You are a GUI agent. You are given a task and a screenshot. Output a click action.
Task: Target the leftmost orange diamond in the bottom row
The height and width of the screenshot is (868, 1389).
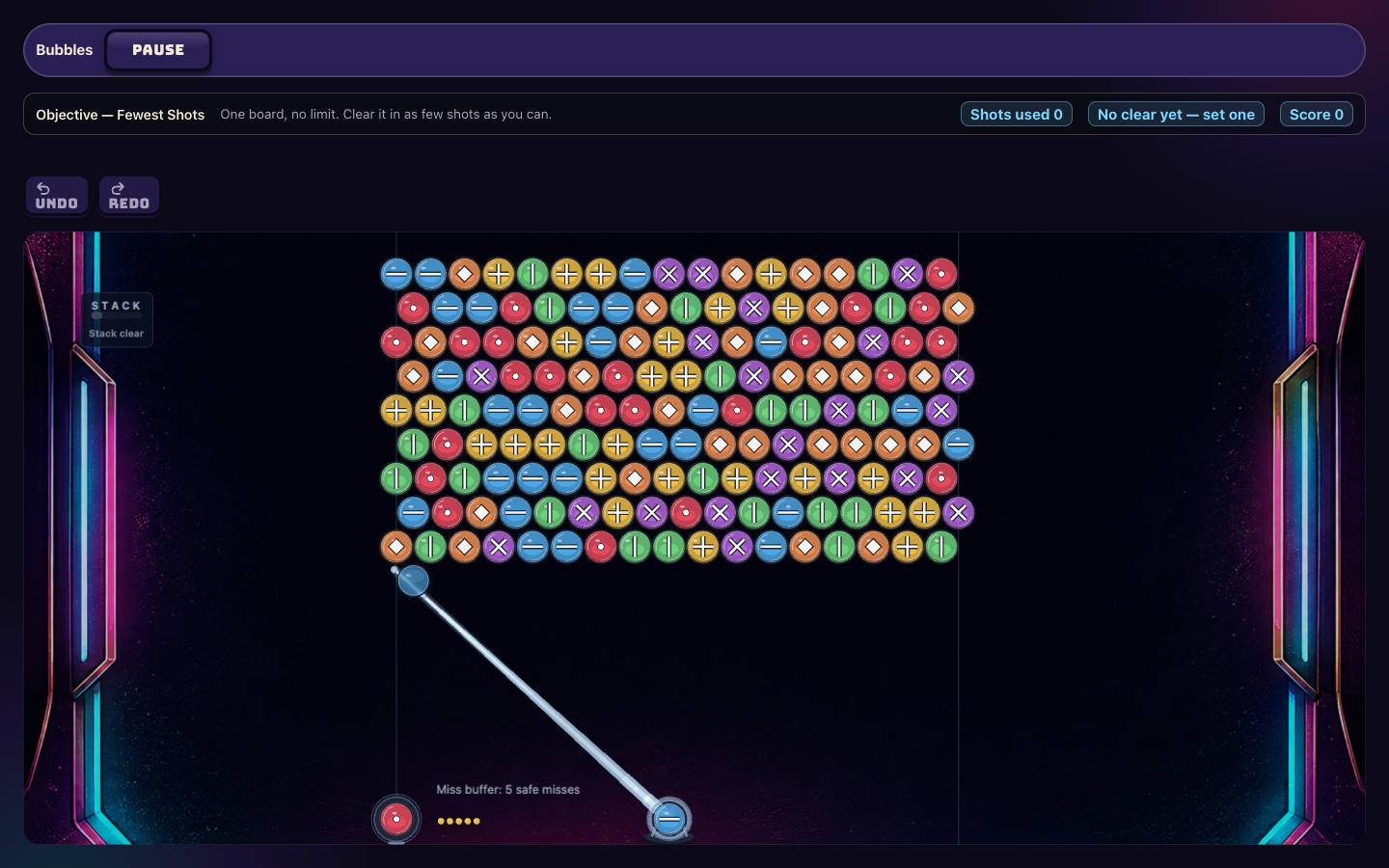(x=396, y=547)
